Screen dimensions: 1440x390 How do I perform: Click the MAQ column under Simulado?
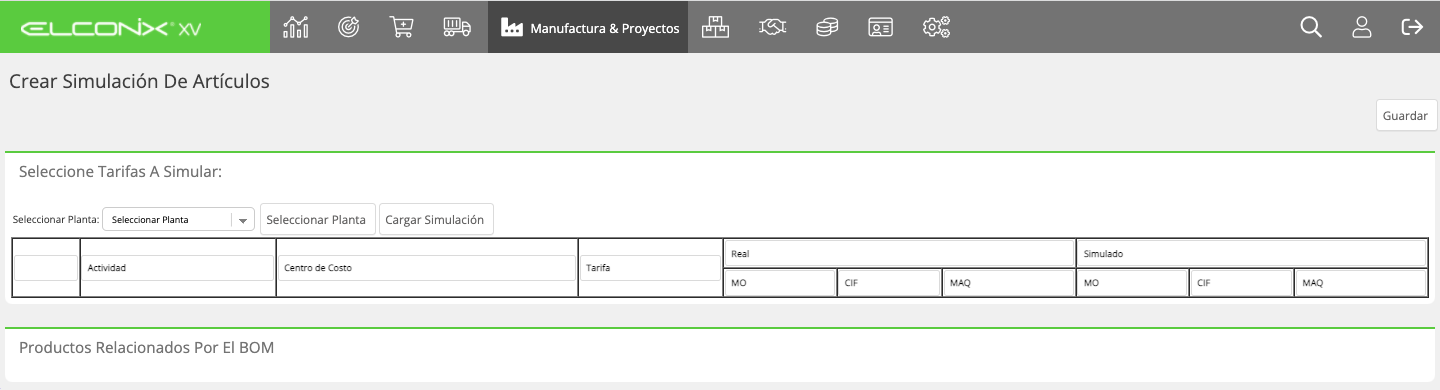coord(1360,283)
